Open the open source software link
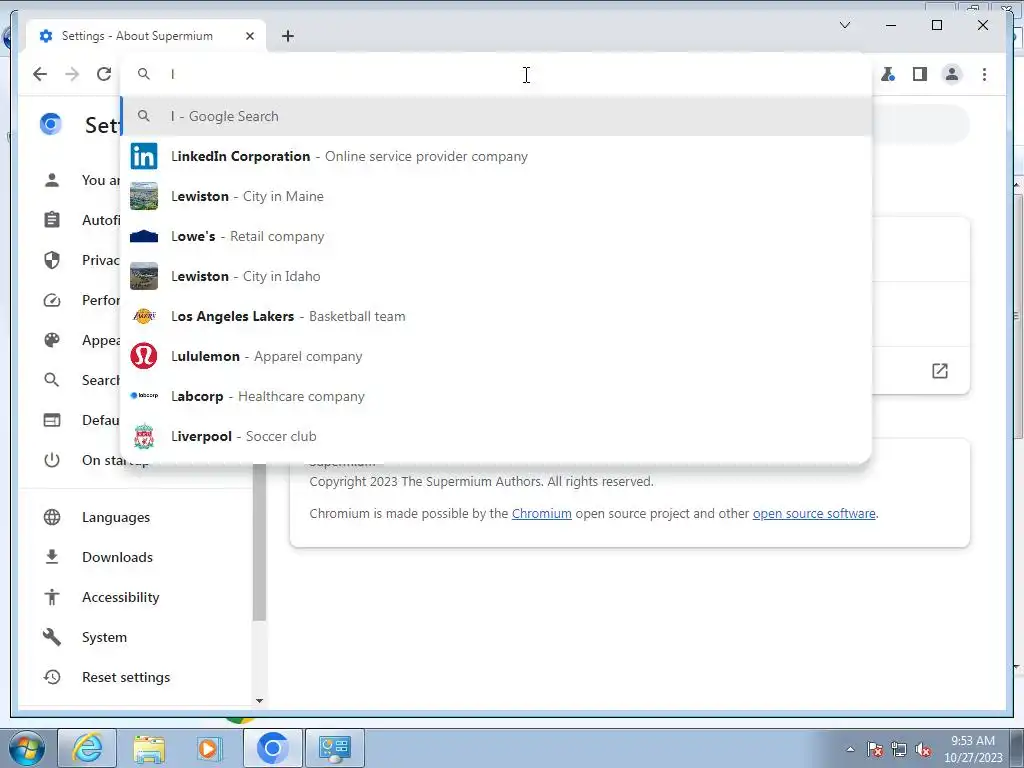 tap(814, 513)
